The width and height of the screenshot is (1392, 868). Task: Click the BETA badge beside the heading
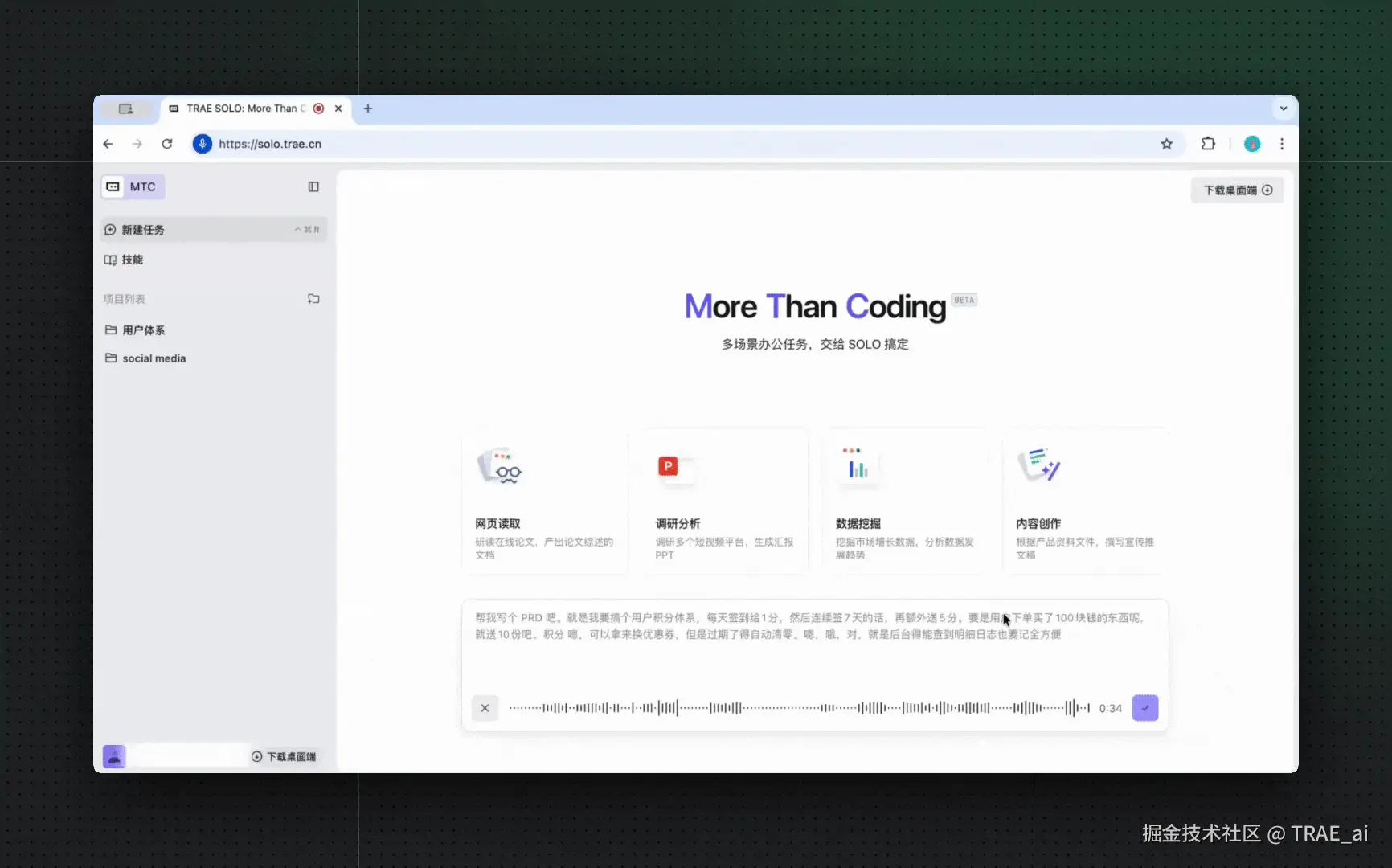(x=964, y=300)
